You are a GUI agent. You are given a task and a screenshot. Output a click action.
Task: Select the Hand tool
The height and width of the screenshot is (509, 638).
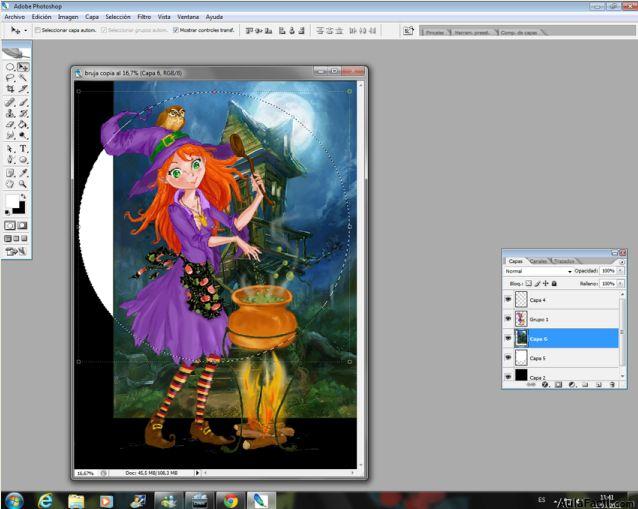pos(10,184)
